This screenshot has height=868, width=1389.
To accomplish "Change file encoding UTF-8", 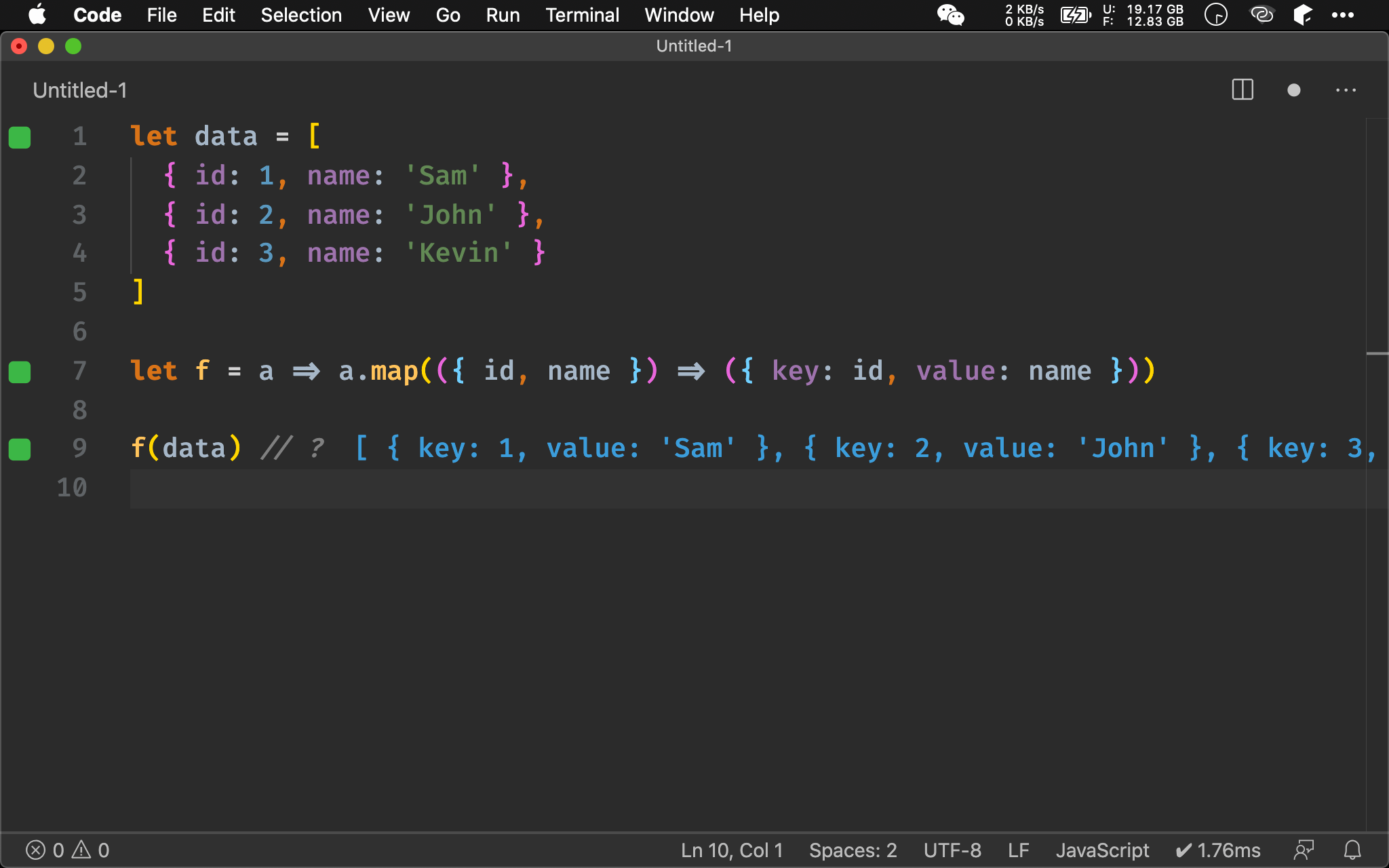I will tap(952, 850).
